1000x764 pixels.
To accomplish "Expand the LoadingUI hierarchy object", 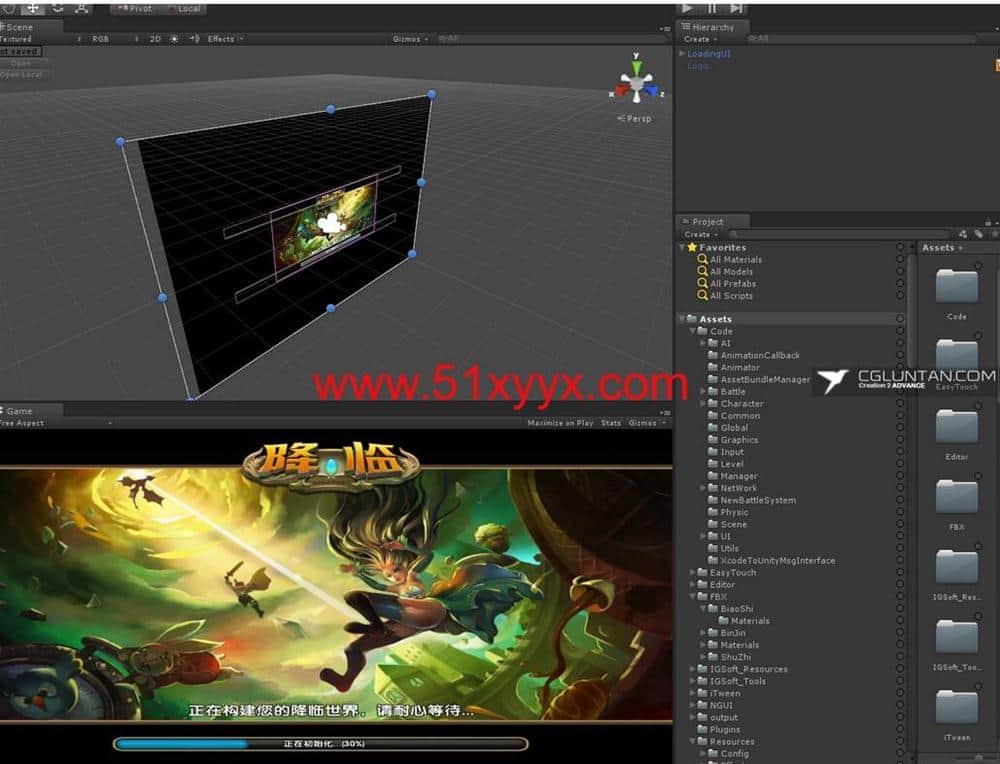I will pos(682,54).
